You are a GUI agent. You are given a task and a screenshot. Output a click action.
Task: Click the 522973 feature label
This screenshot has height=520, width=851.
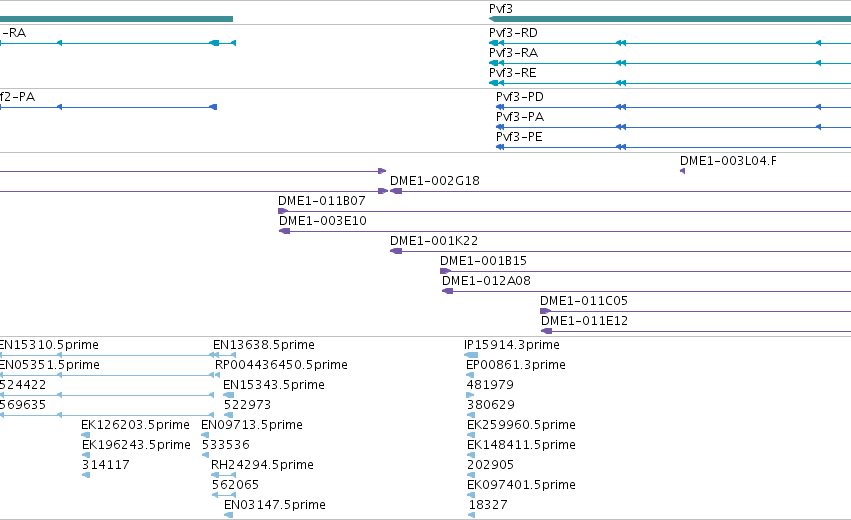[x=247, y=405]
